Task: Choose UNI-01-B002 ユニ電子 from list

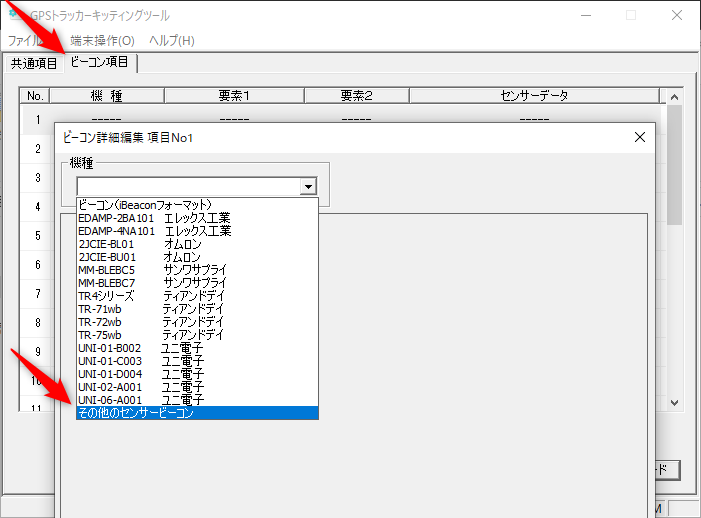Action: (x=197, y=348)
